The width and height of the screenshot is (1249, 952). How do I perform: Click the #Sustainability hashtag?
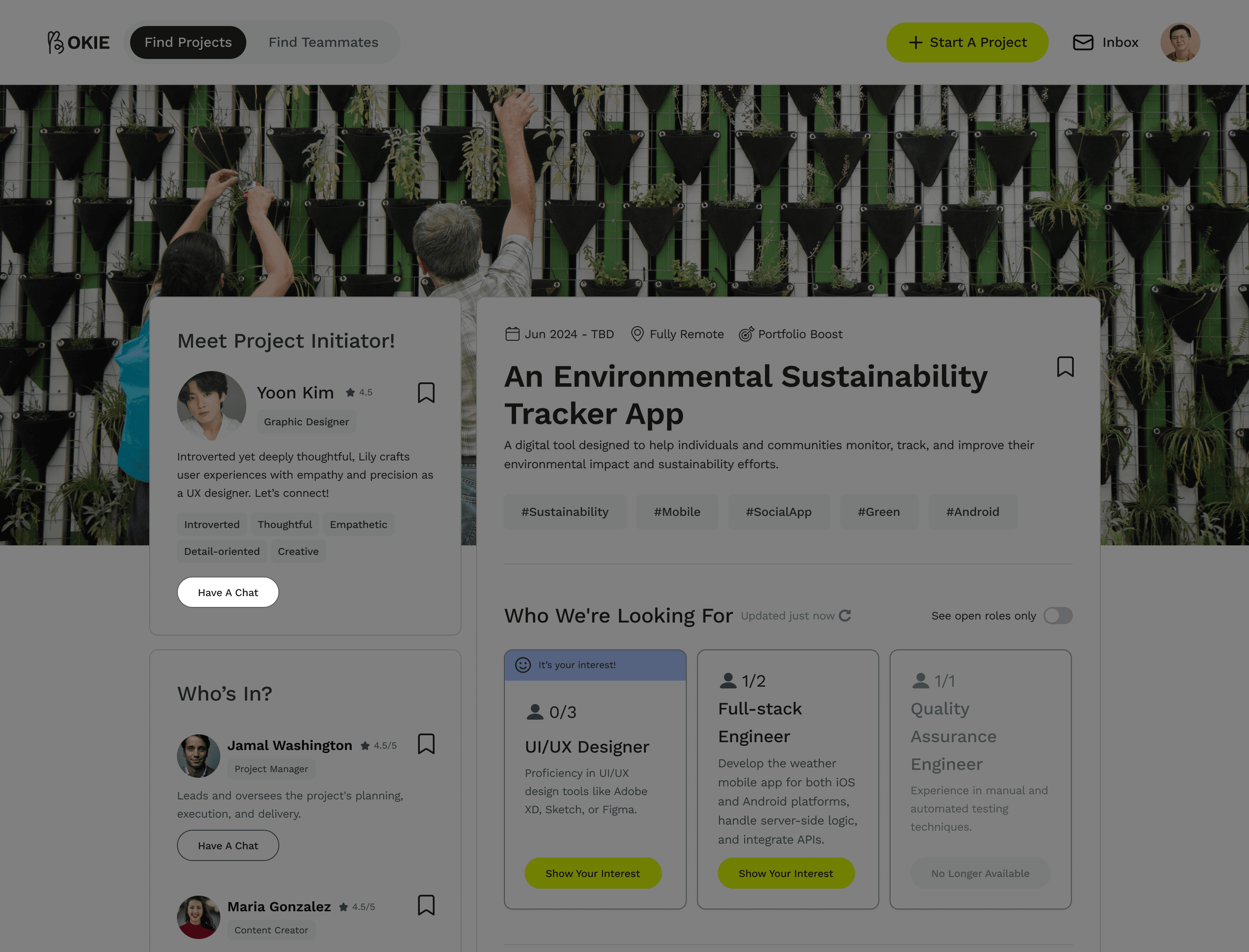coord(565,512)
